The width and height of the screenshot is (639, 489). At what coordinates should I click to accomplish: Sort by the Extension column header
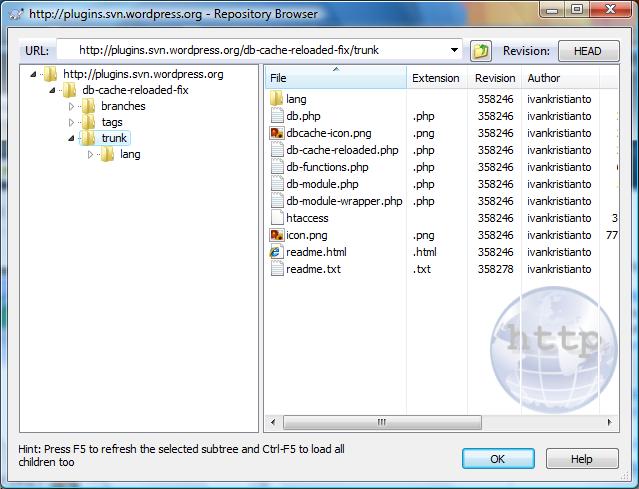coord(437,78)
